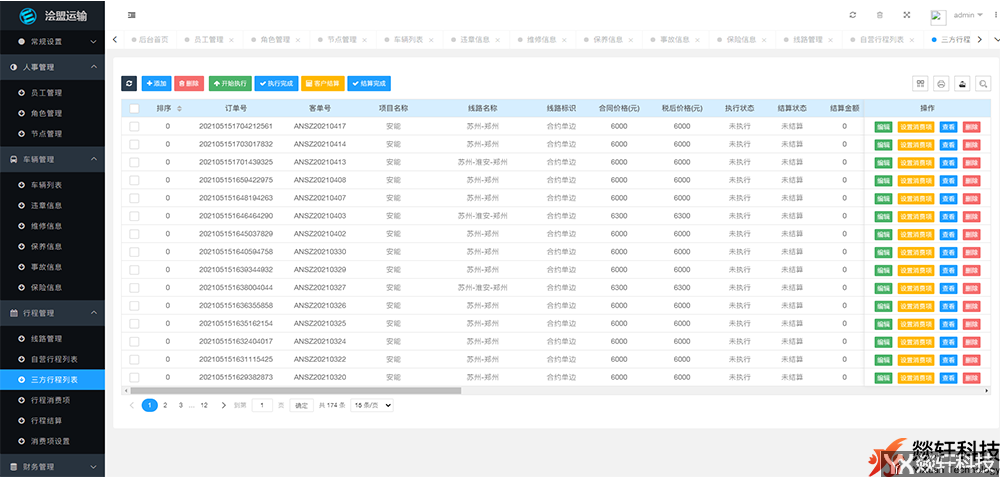Click the blue 添加 button
The width and height of the screenshot is (1000, 477).
coord(156,84)
